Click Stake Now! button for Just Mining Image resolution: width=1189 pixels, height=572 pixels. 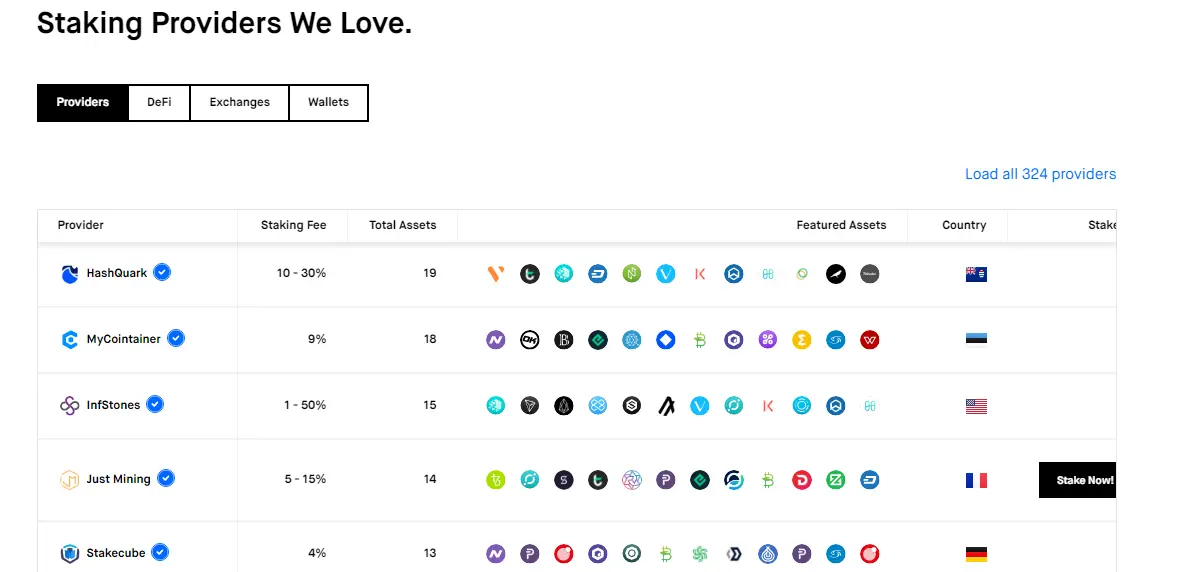[1078, 480]
